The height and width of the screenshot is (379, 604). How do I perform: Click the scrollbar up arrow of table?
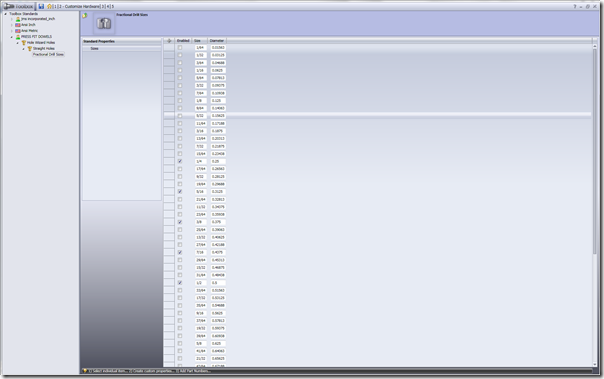click(595, 46)
